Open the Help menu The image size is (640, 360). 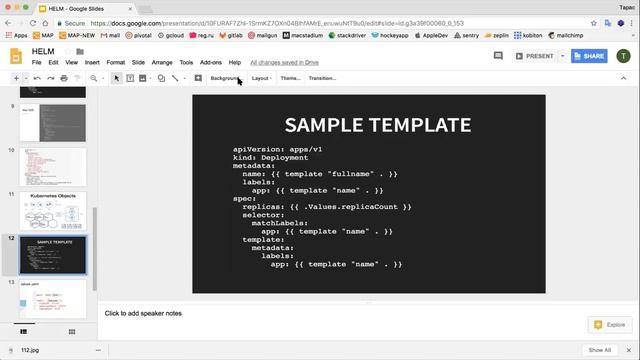click(x=235, y=62)
